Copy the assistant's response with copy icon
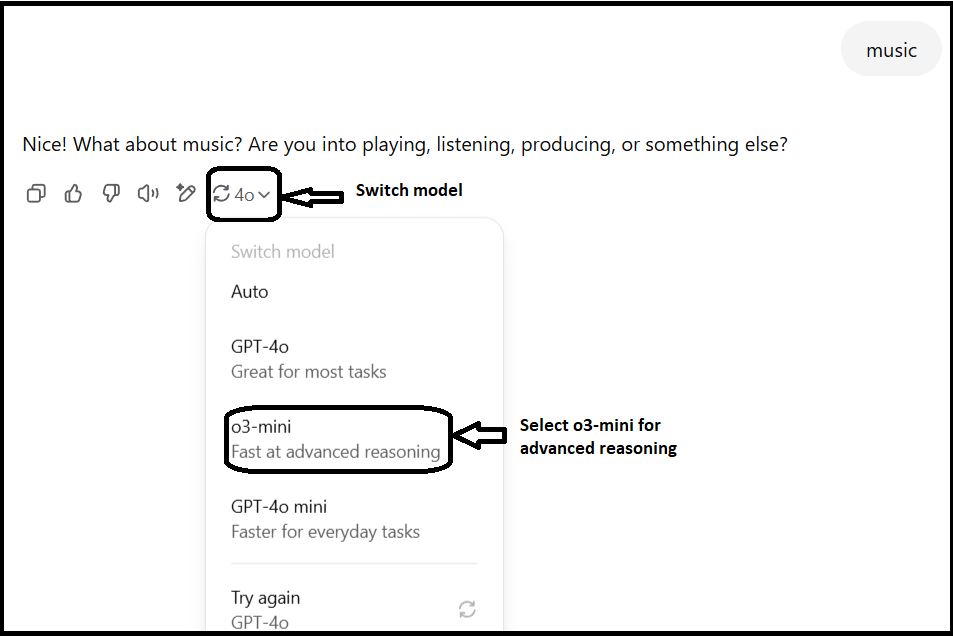 click(x=36, y=194)
